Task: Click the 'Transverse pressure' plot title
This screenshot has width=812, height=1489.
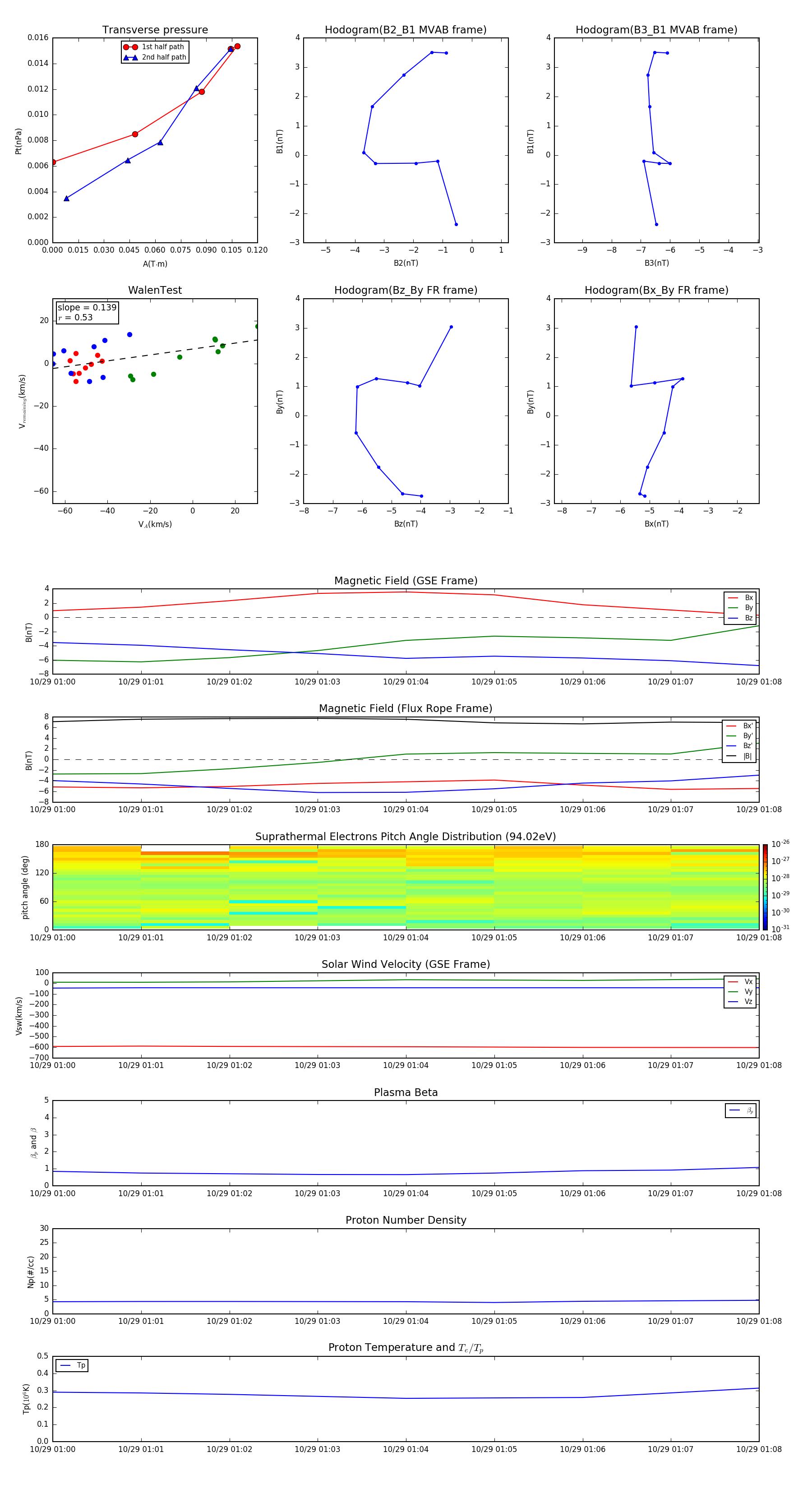Action: (x=155, y=30)
